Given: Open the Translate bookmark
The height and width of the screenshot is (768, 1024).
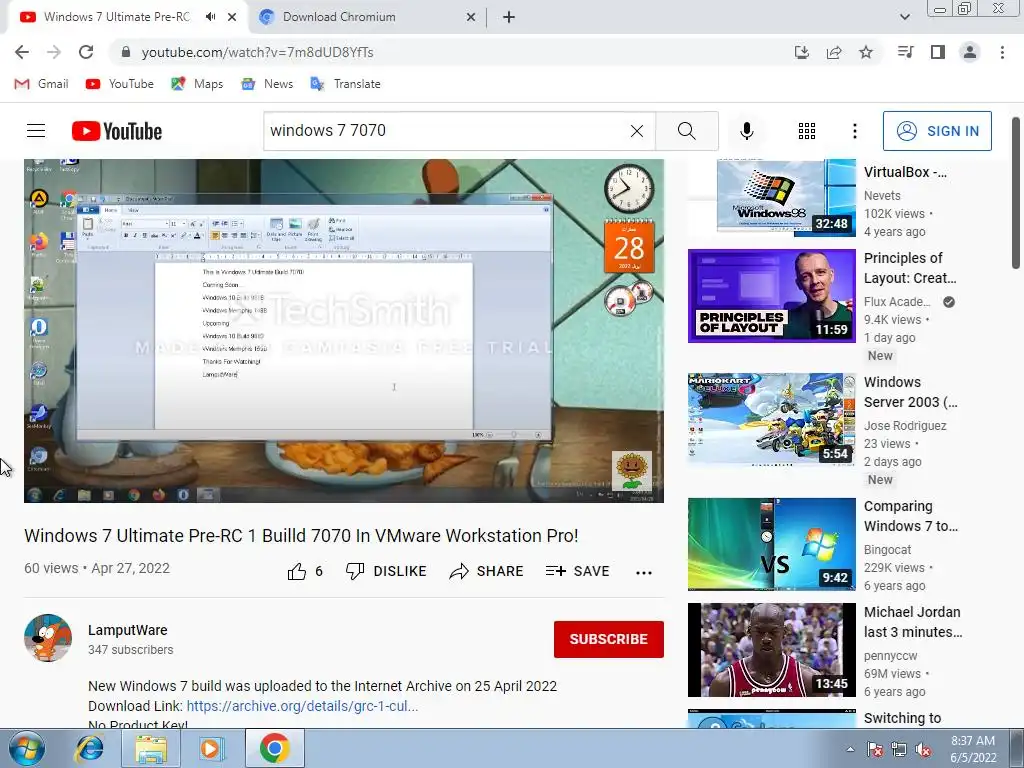Looking at the screenshot, I should (x=345, y=84).
